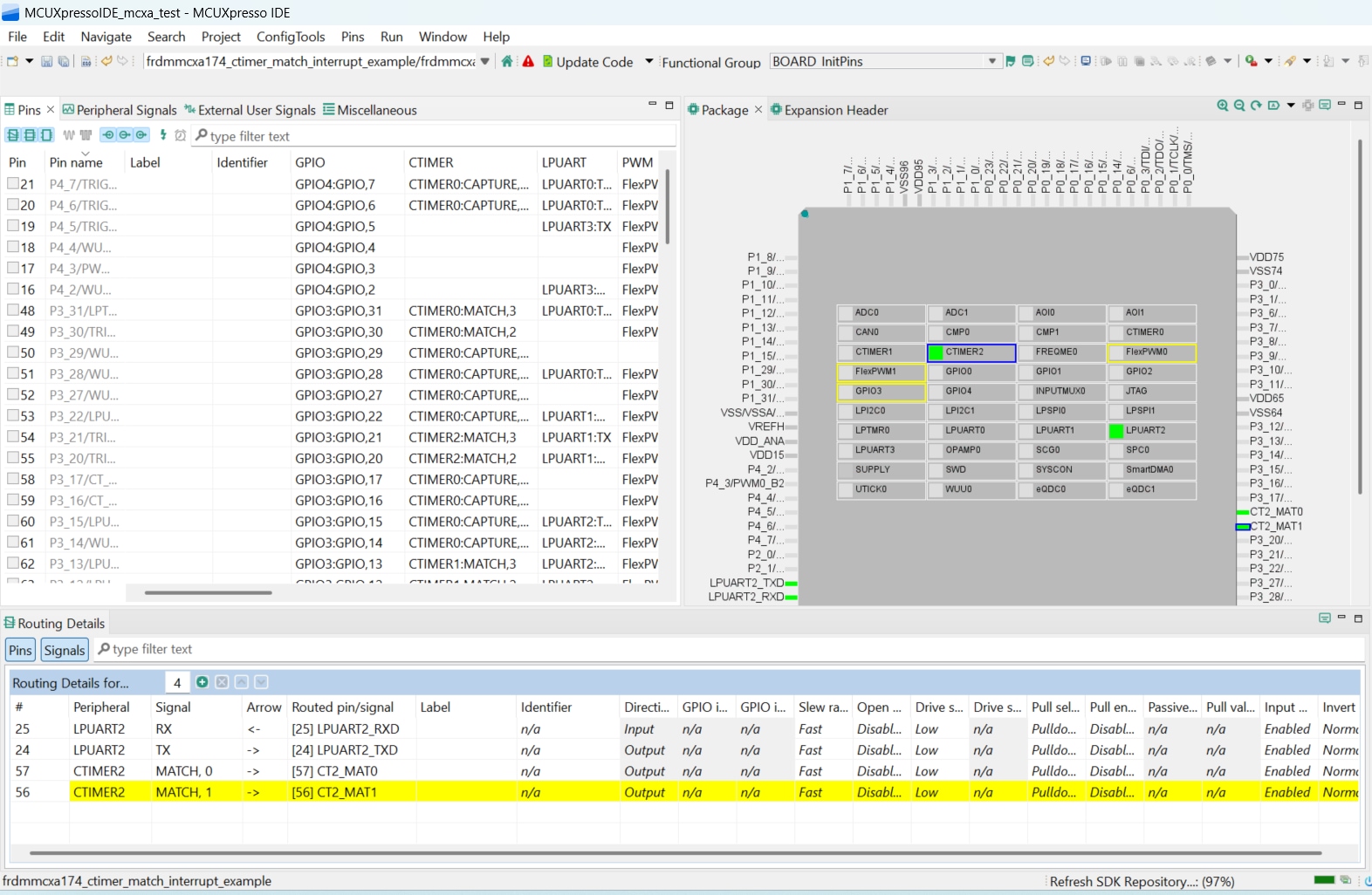Image resolution: width=1372 pixels, height=895 pixels.
Task: Switch to External User Signals tab
Action: tap(250, 110)
